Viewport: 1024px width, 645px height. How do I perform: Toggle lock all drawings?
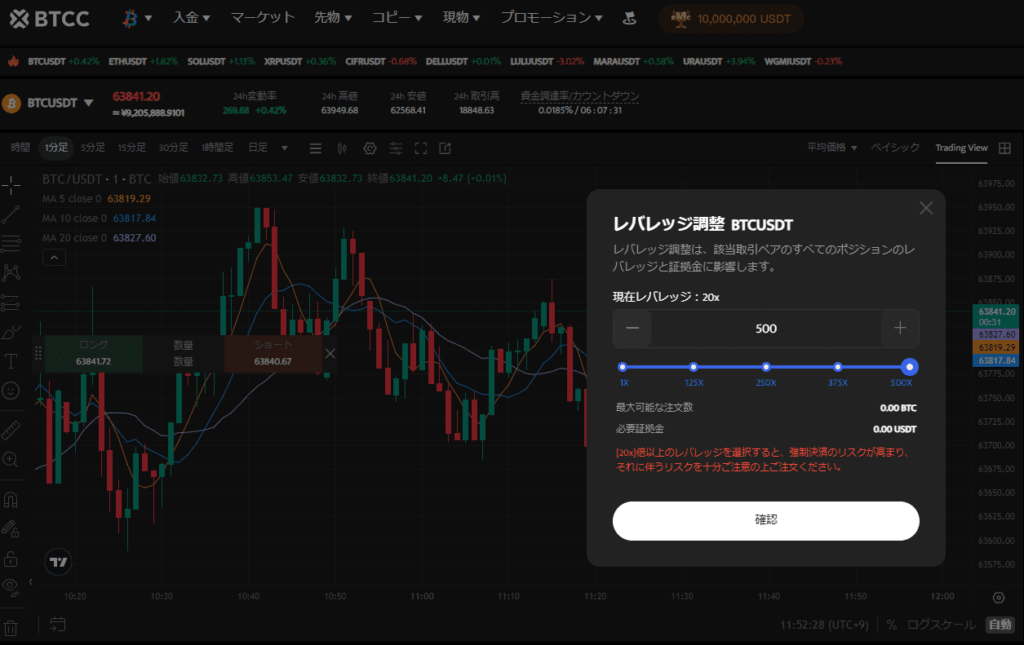coord(11,557)
